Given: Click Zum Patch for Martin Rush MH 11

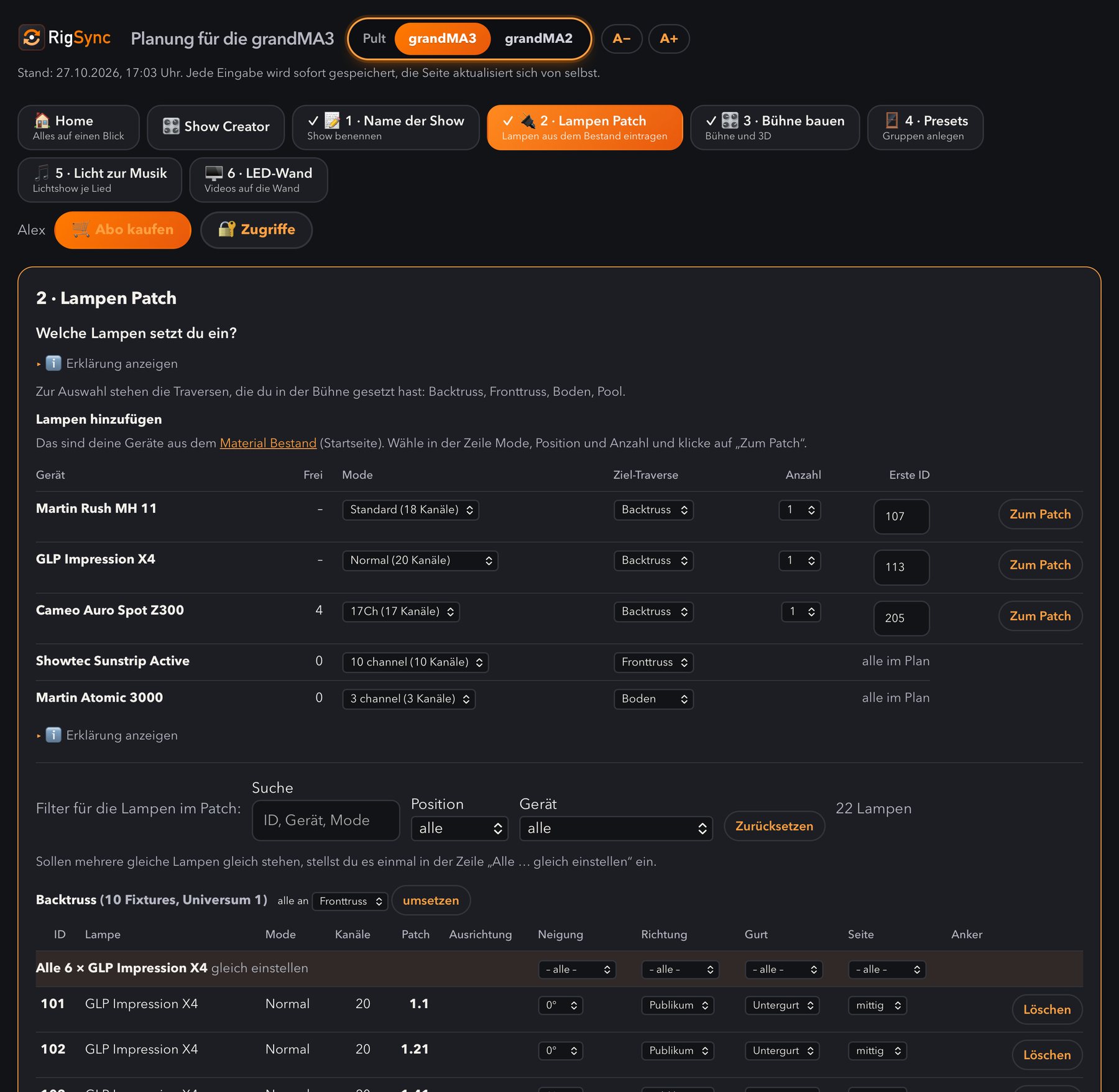Looking at the screenshot, I should (x=1040, y=515).
